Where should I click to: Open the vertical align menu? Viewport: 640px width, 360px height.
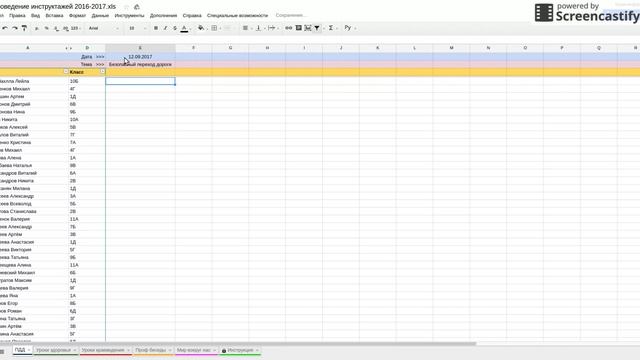tap(258, 28)
